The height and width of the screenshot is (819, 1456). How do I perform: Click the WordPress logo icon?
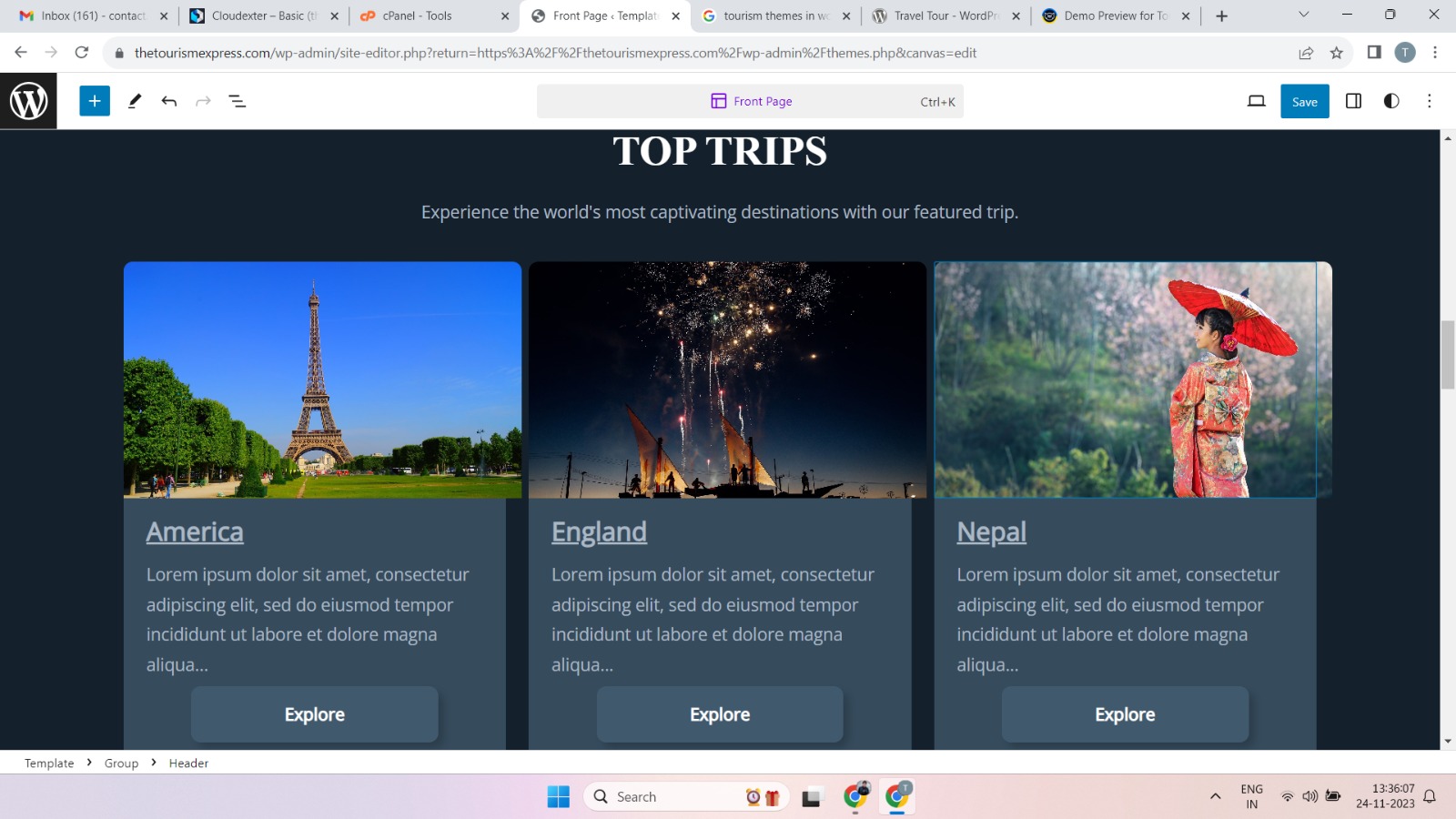tap(28, 101)
